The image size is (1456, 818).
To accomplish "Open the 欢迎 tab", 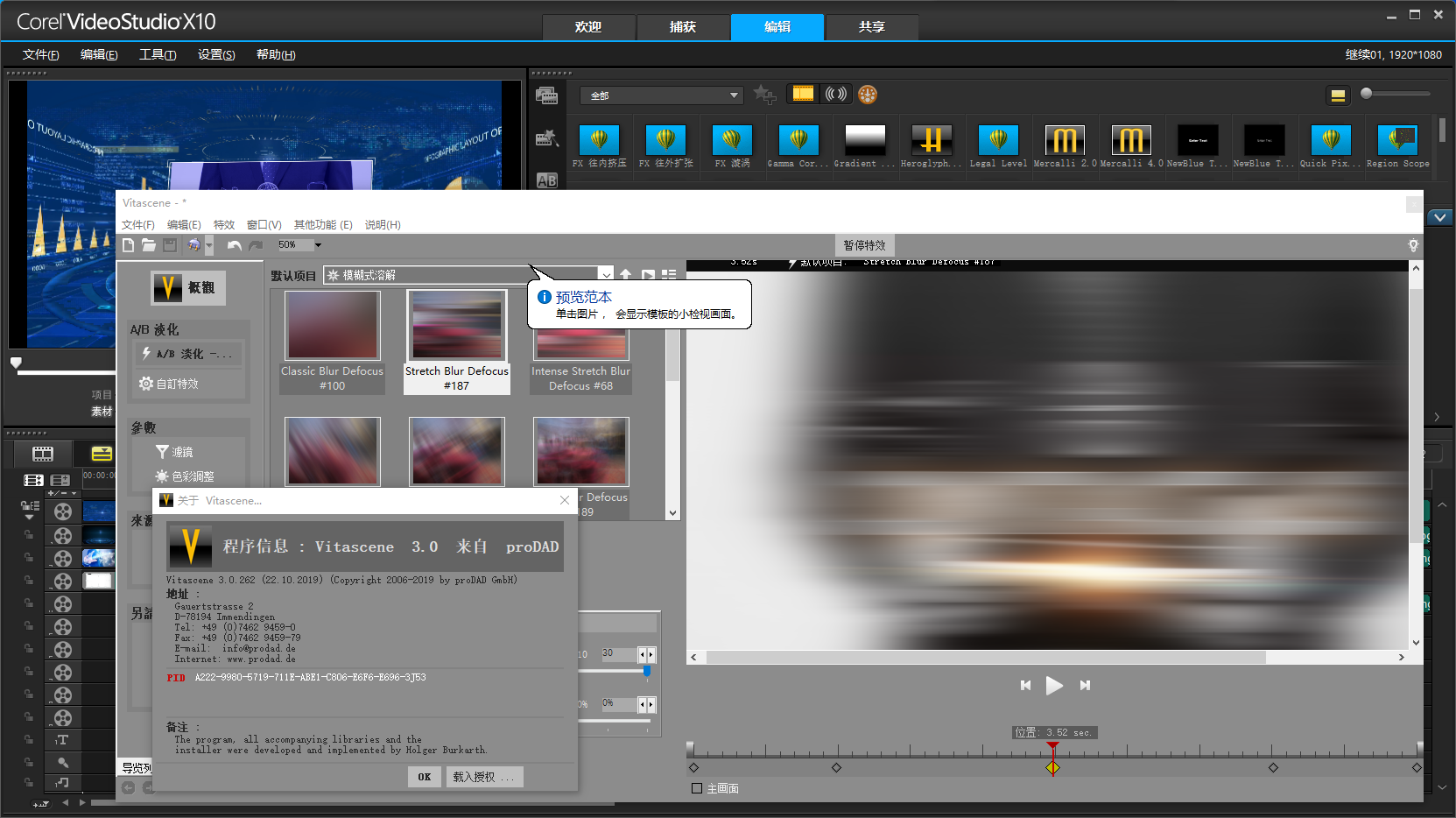I will (x=588, y=27).
